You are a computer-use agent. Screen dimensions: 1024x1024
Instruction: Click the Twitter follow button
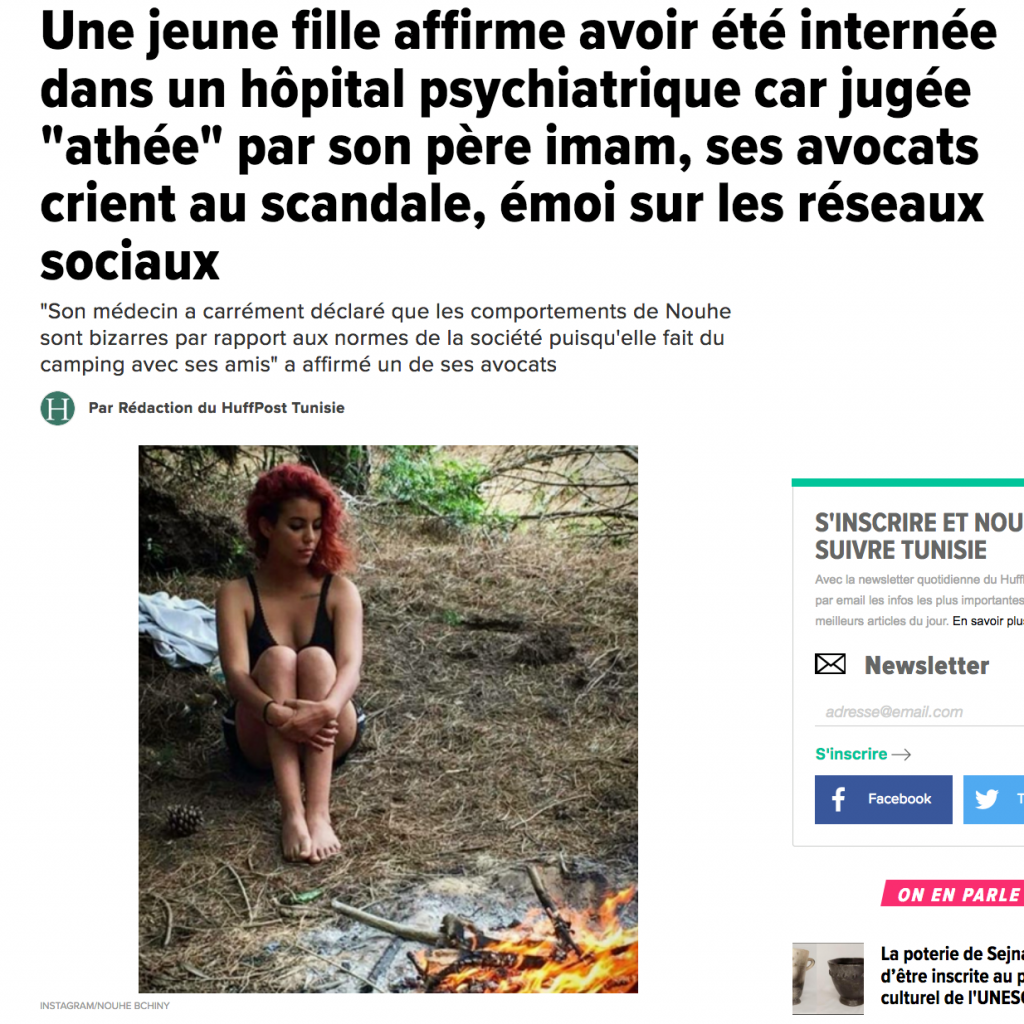pyautogui.click(x=993, y=799)
